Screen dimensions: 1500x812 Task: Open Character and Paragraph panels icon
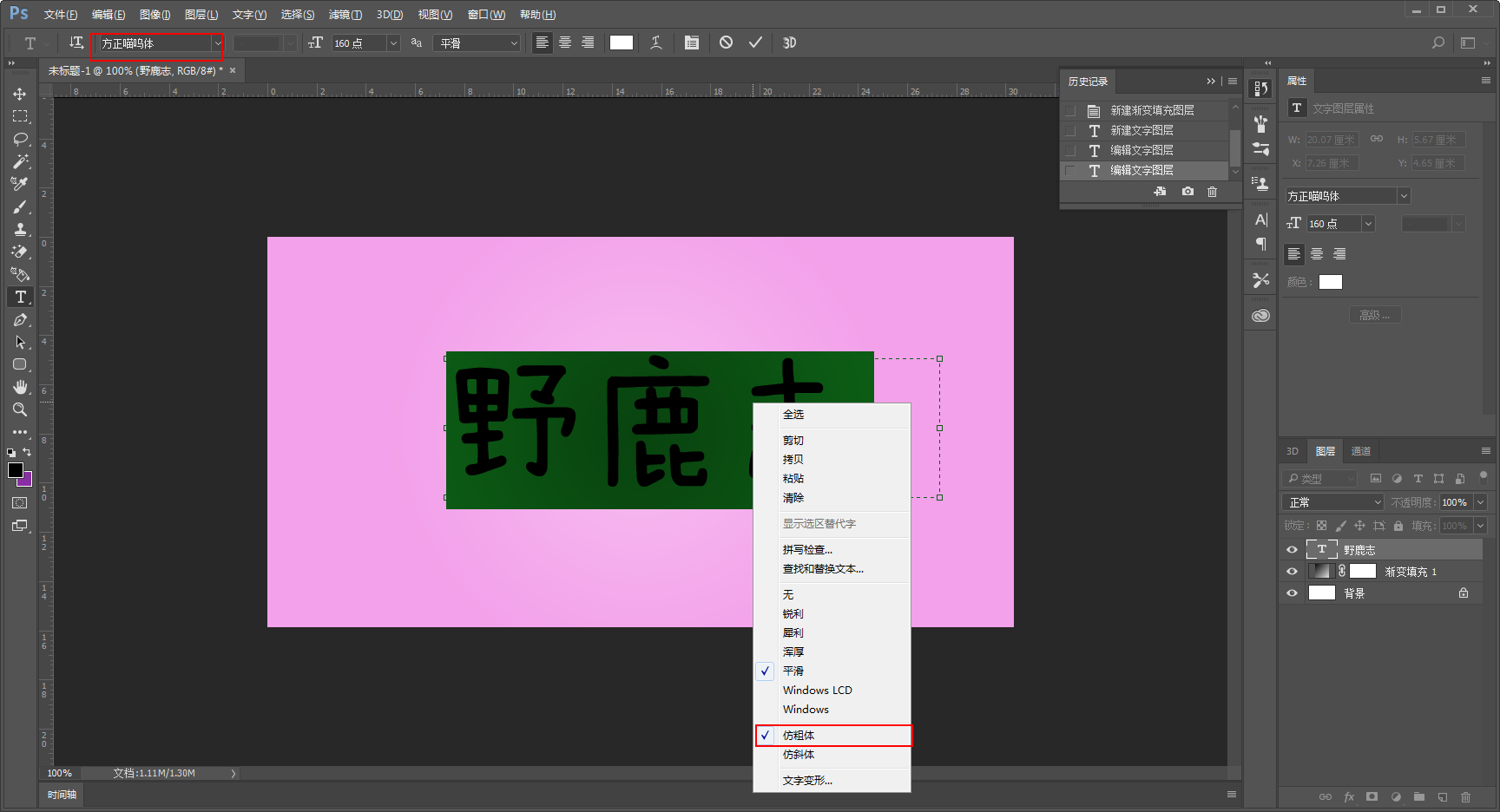[x=692, y=43]
